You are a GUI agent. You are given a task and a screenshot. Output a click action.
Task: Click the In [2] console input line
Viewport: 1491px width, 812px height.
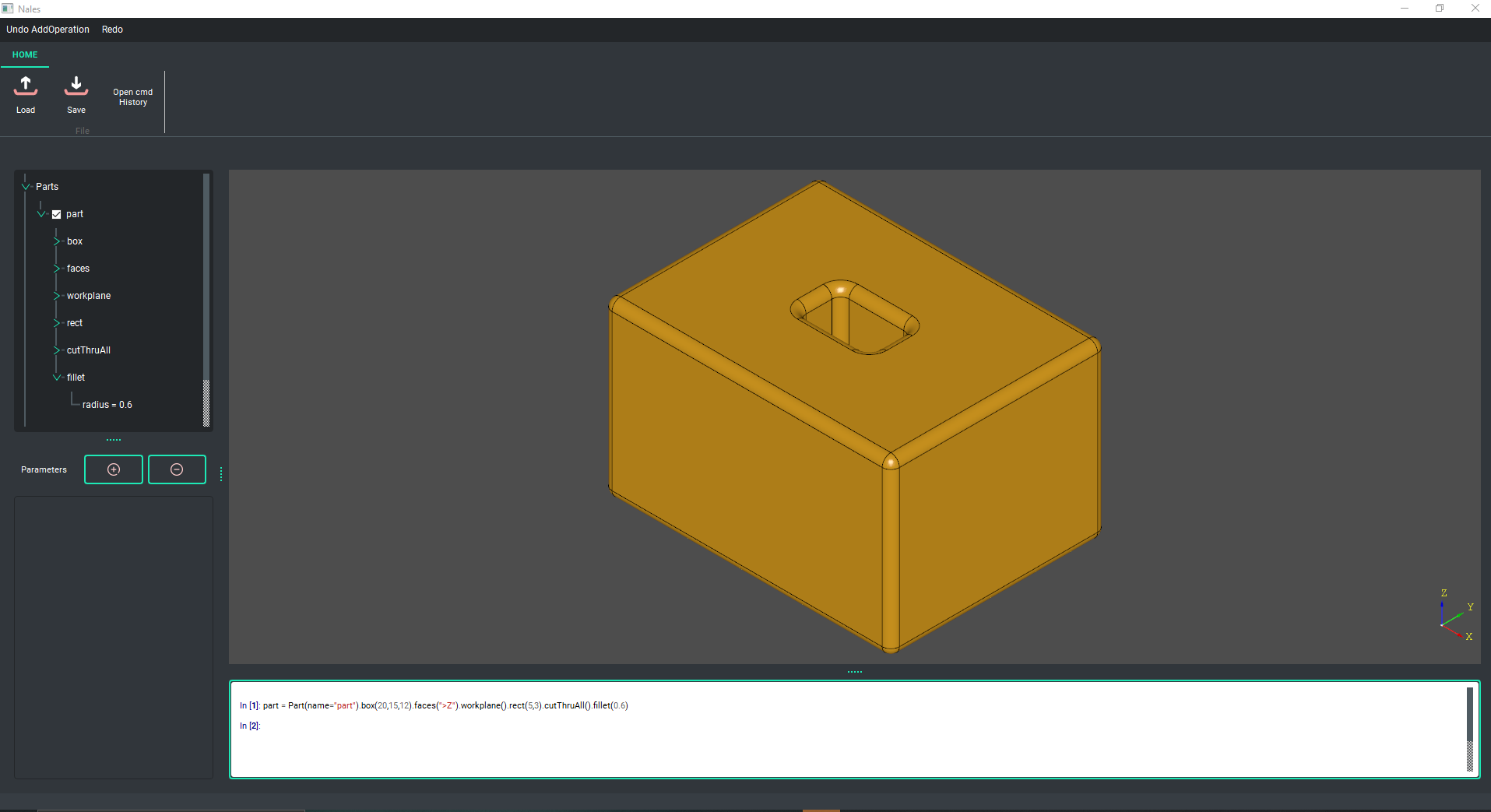[x=251, y=726]
